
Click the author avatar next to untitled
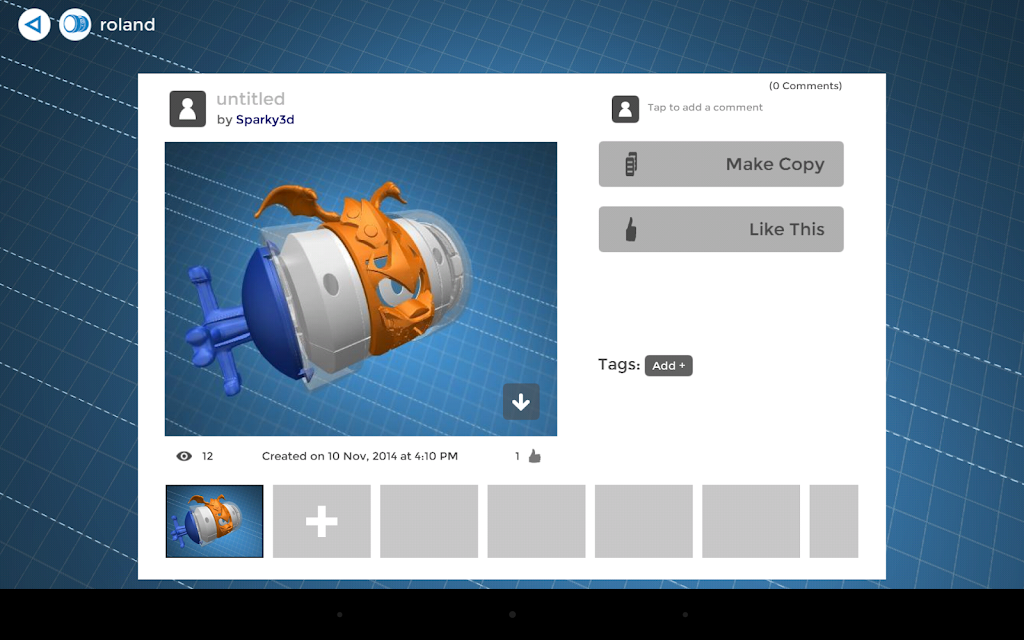tap(187, 108)
